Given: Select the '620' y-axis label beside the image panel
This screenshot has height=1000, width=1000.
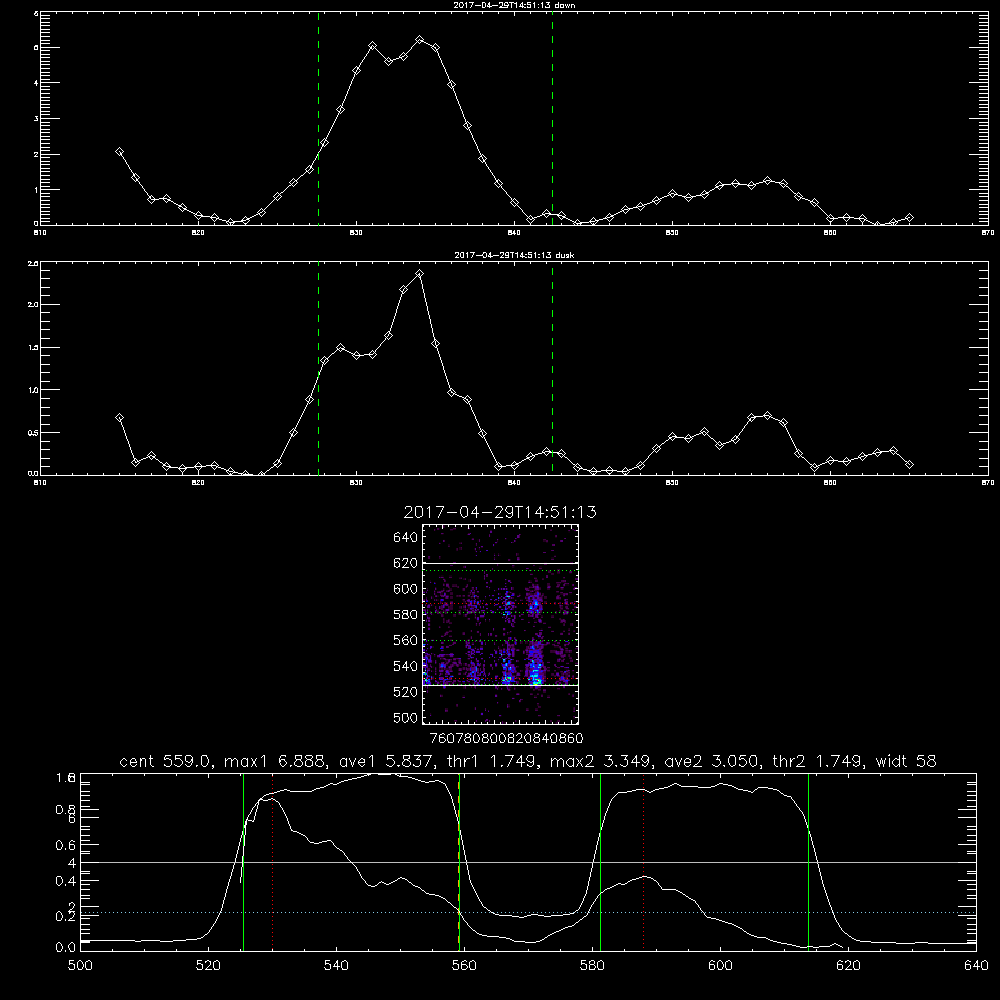Looking at the screenshot, I should 406,563.
